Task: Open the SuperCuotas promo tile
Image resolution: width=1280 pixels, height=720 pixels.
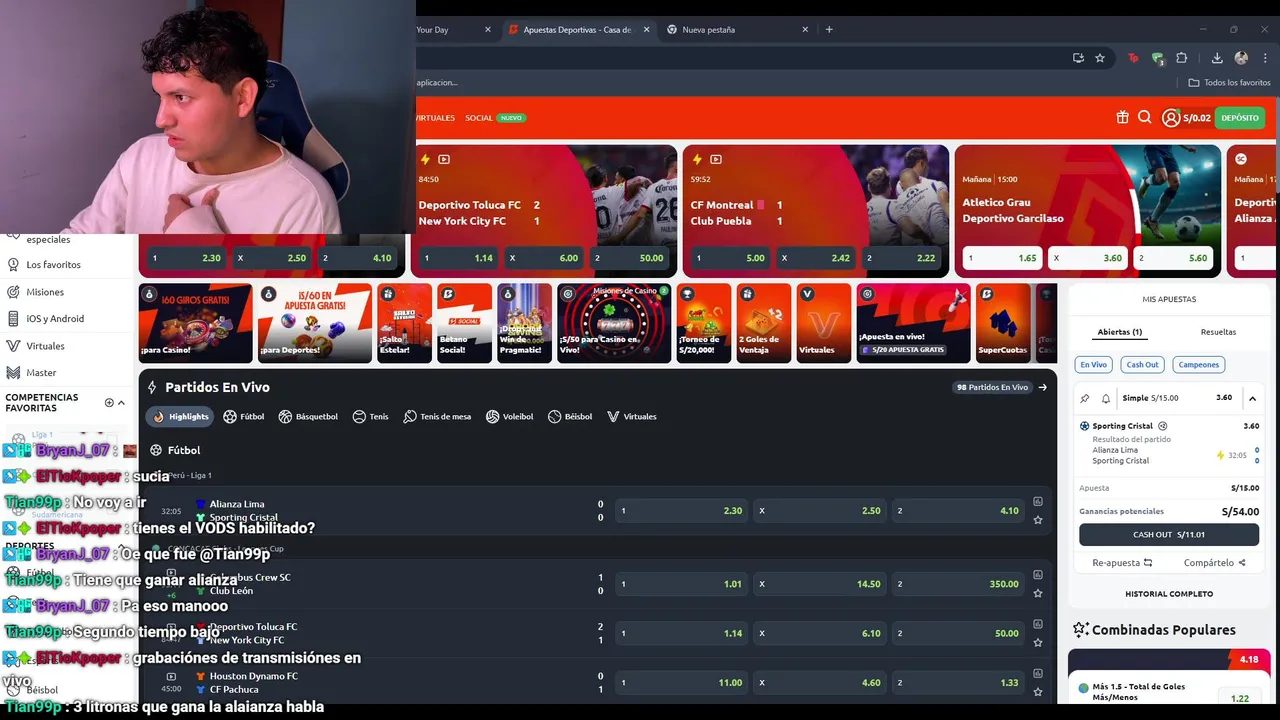Action: coord(1003,323)
